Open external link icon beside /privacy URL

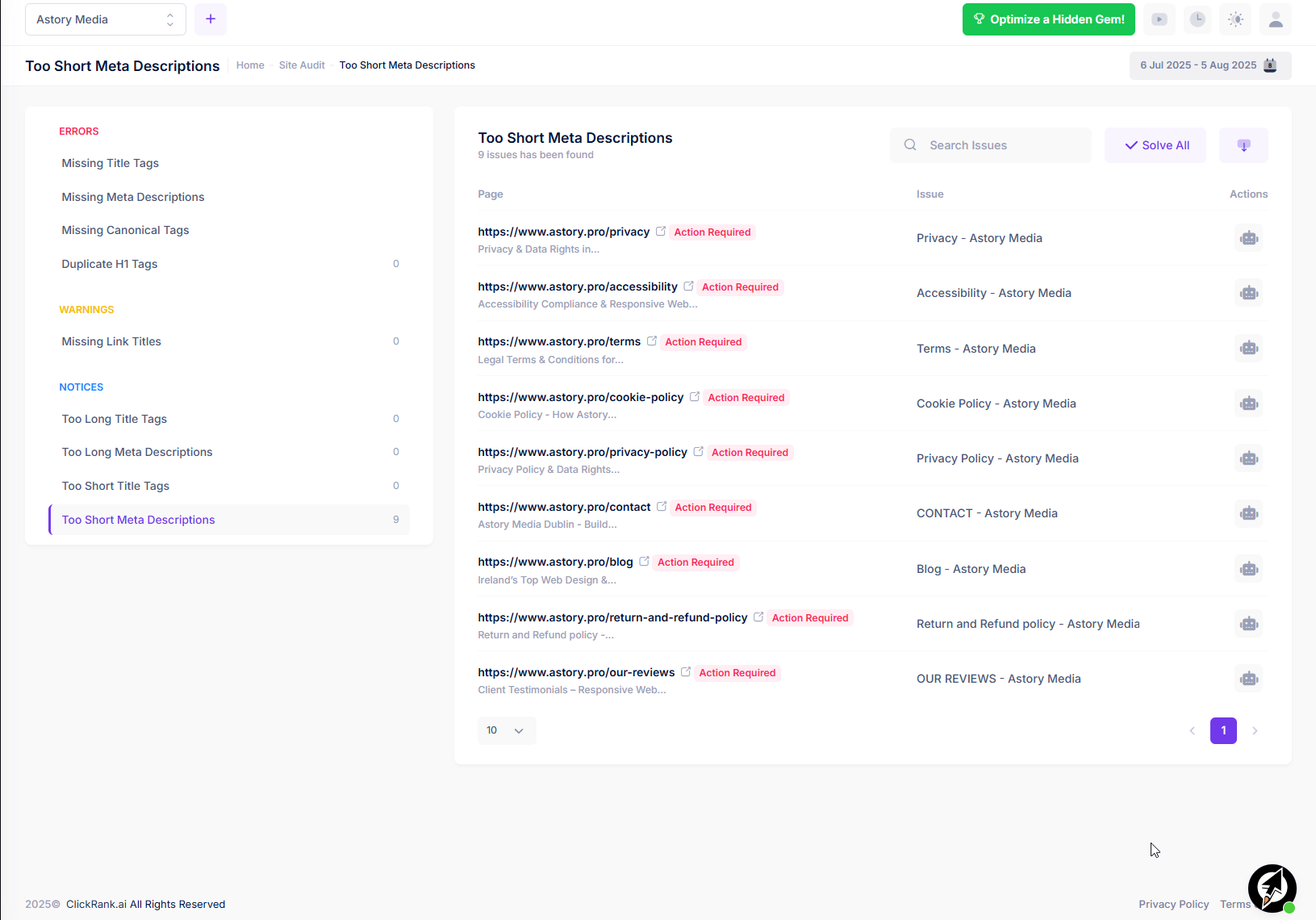pyautogui.click(x=661, y=232)
